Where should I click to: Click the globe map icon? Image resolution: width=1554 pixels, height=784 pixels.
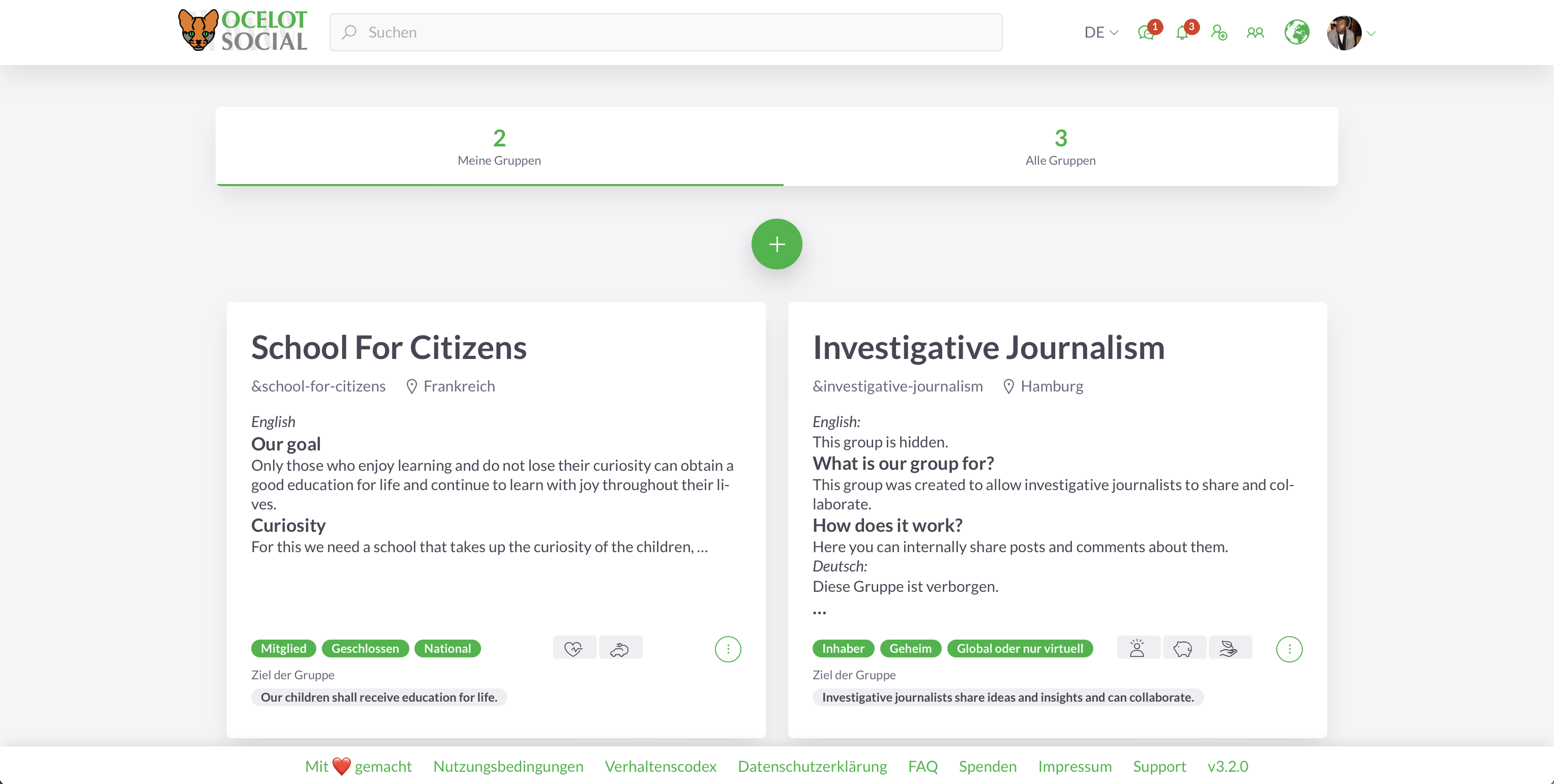pyautogui.click(x=1296, y=33)
